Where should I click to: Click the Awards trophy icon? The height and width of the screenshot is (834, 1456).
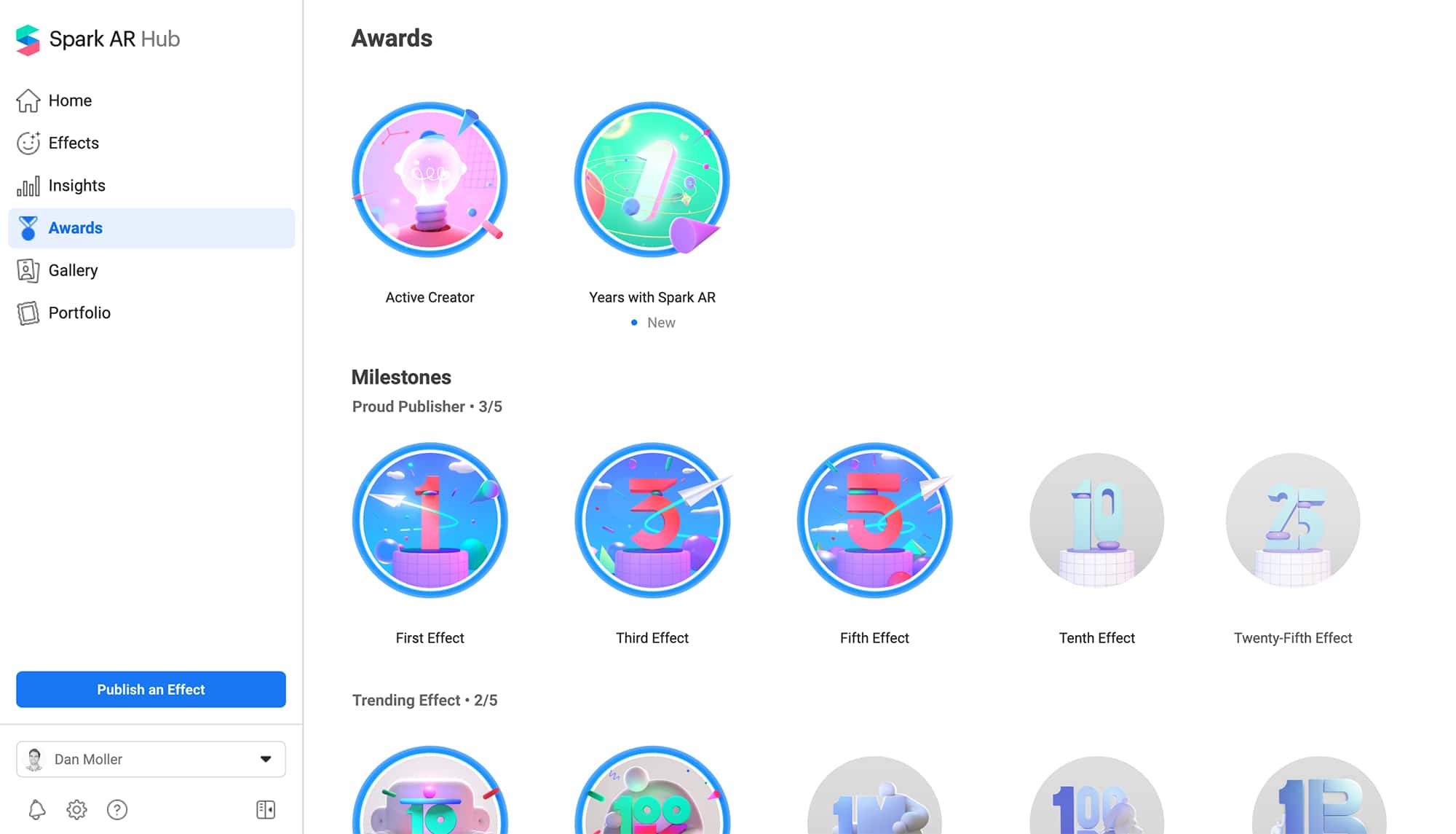[x=27, y=227]
